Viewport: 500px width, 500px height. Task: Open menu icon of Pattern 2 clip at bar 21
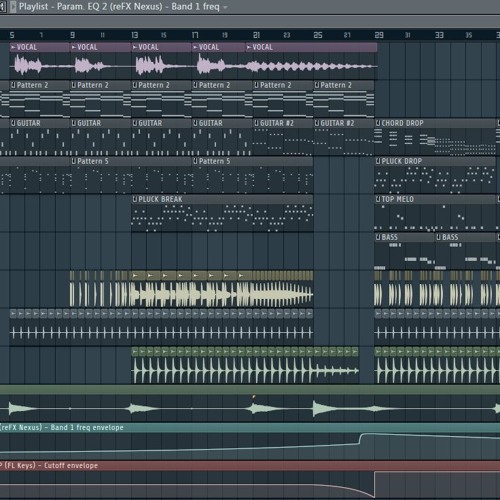pyautogui.click(x=256, y=85)
